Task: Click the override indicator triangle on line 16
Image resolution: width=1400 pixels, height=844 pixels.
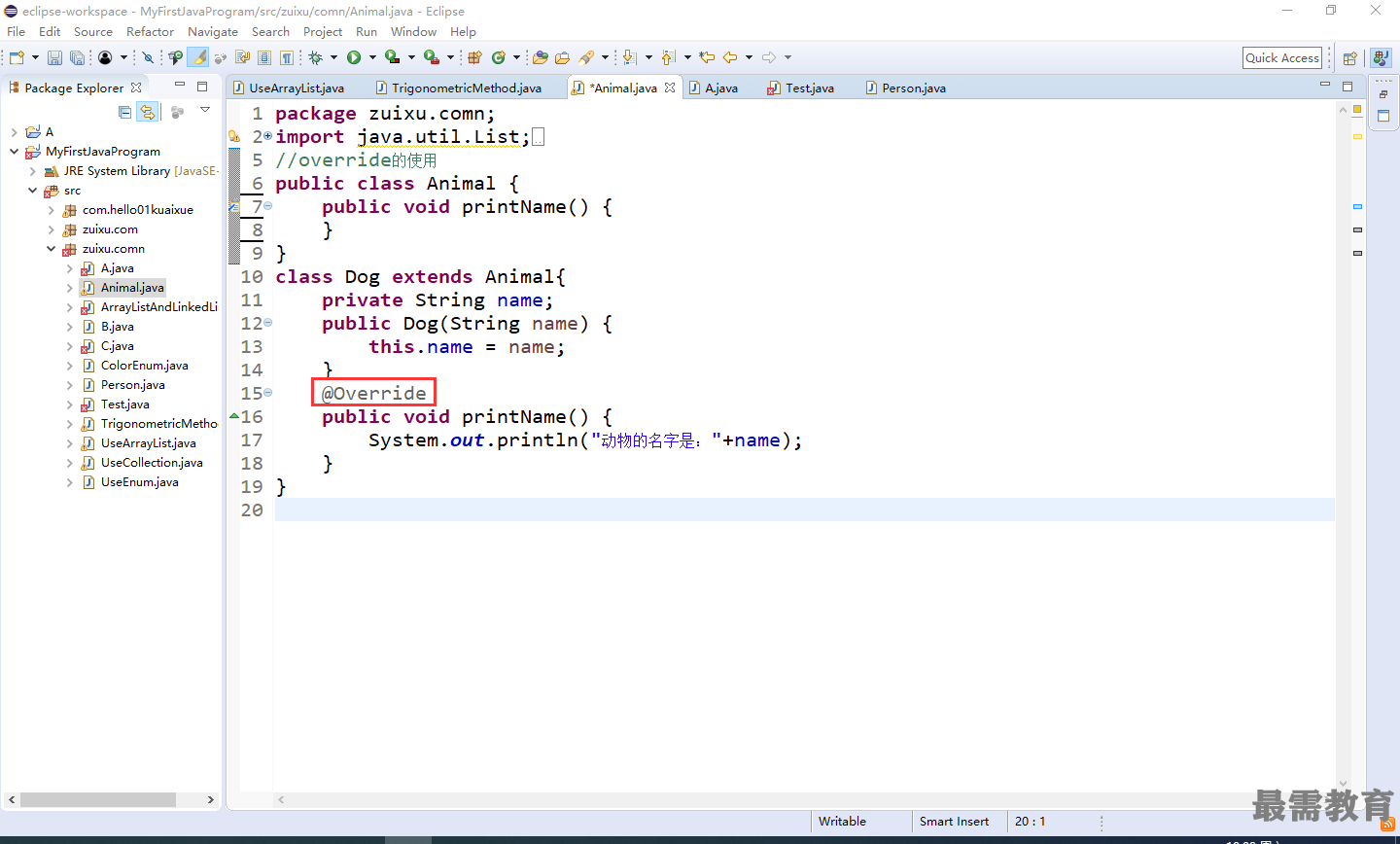Action: point(233,416)
